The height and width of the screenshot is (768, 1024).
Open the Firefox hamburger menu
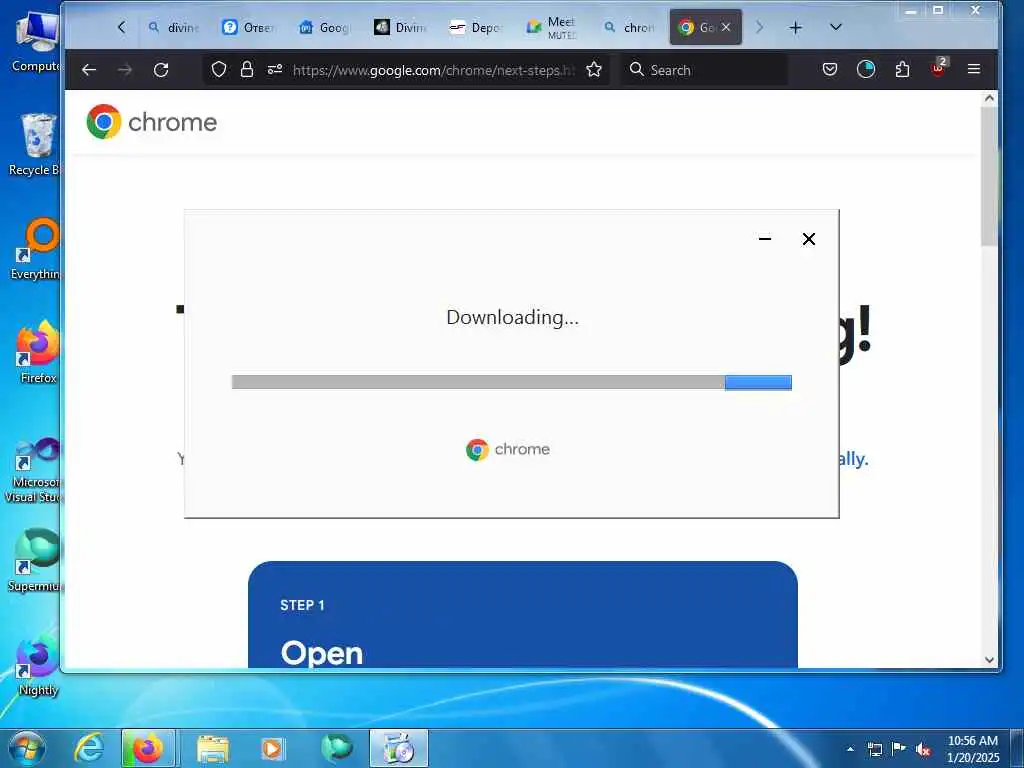click(x=974, y=69)
